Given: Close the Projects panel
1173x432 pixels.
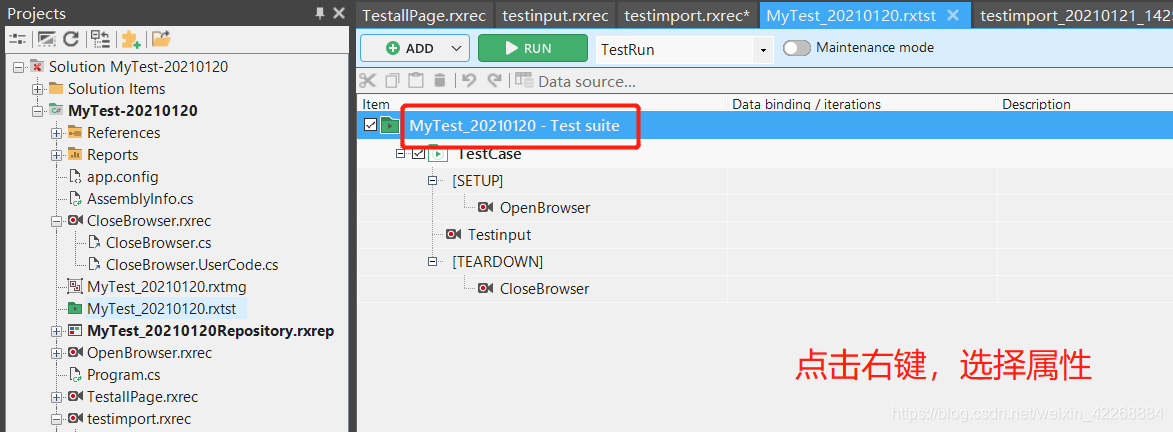Looking at the screenshot, I should (339, 13).
